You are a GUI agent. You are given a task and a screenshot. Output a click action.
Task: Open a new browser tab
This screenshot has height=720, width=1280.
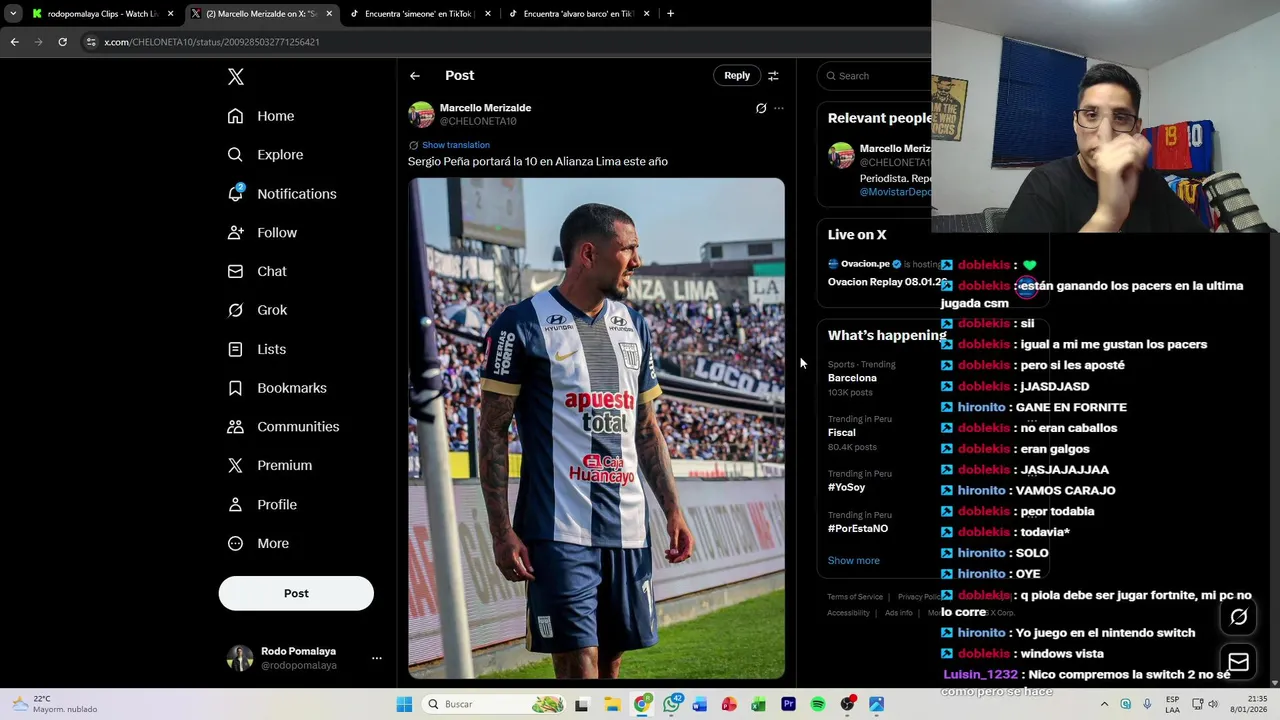(670, 14)
